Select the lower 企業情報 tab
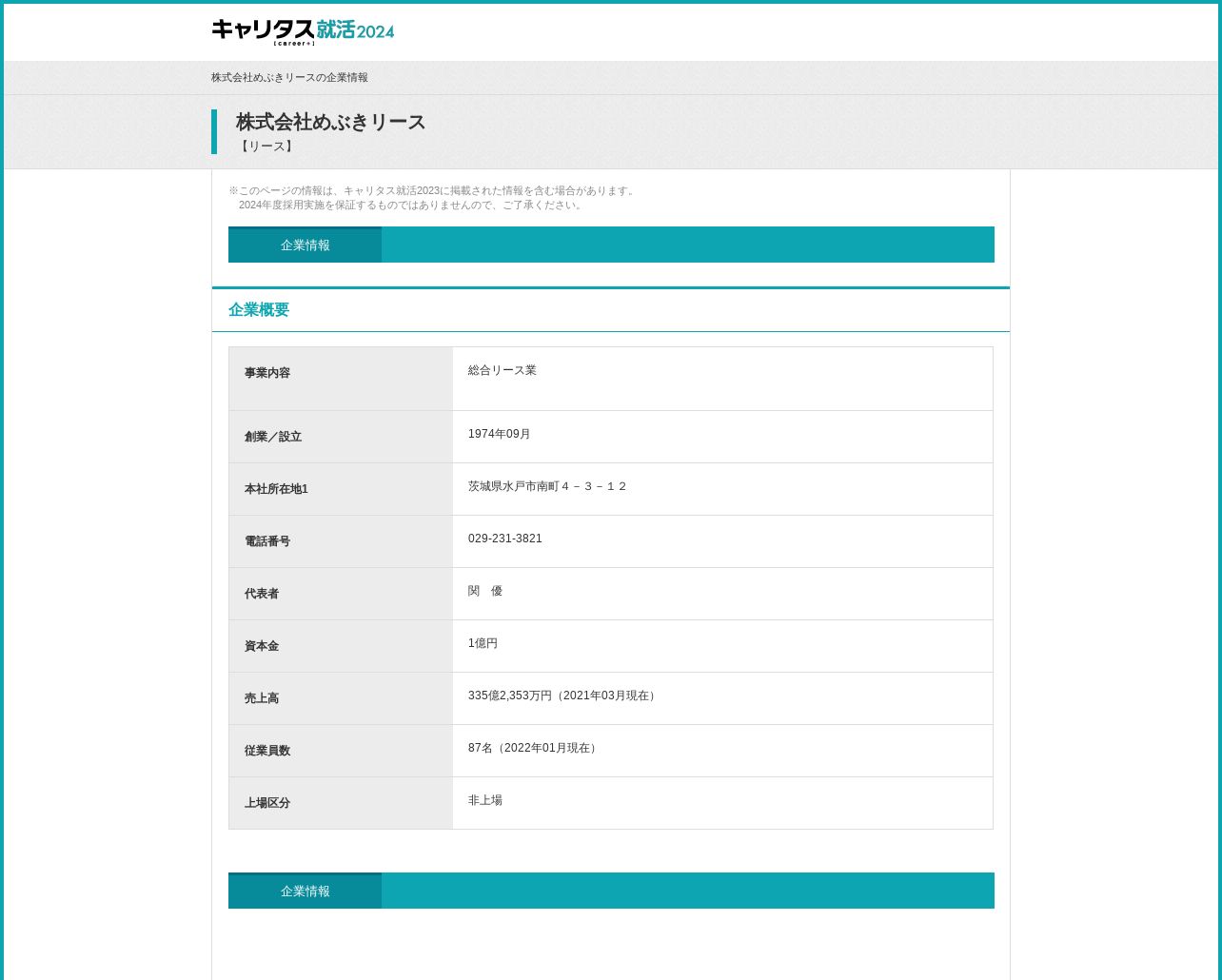 click(305, 891)
